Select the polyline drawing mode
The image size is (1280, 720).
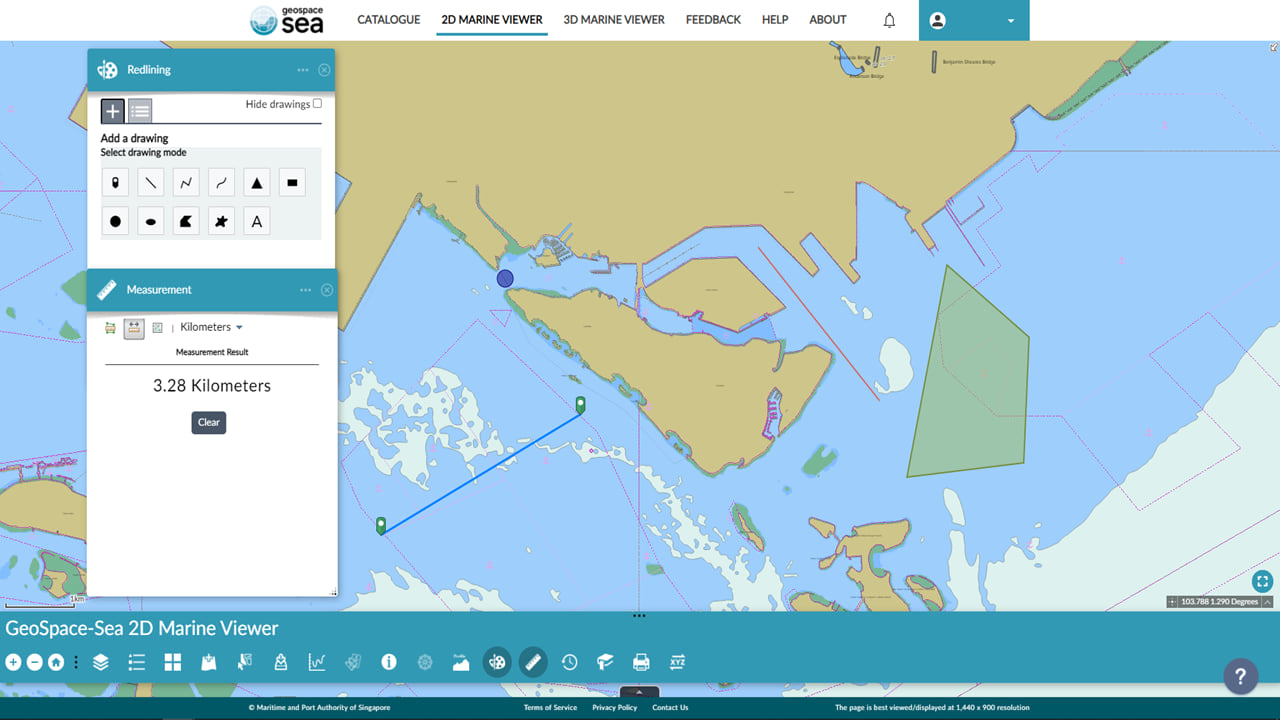click(186, 183)
